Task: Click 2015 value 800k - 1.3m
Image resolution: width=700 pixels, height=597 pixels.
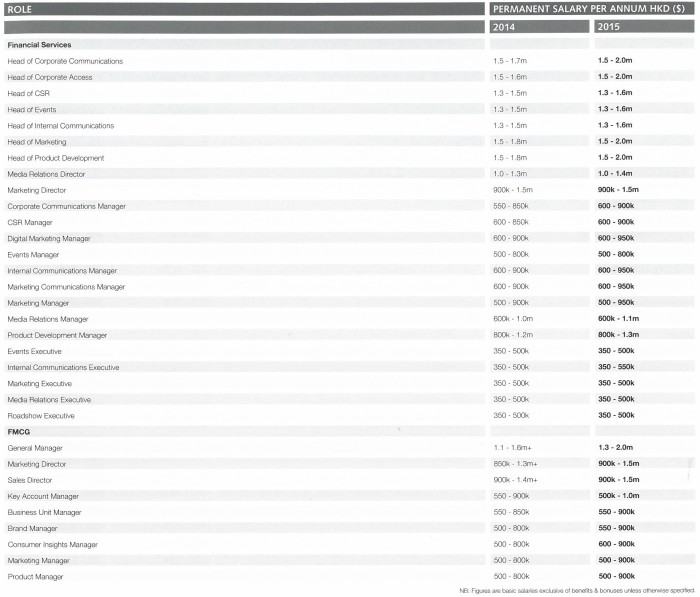Action: [618, 334]
